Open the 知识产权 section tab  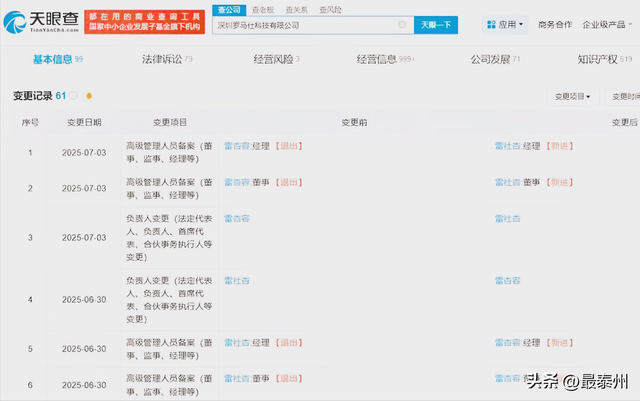tap(604, 60)
